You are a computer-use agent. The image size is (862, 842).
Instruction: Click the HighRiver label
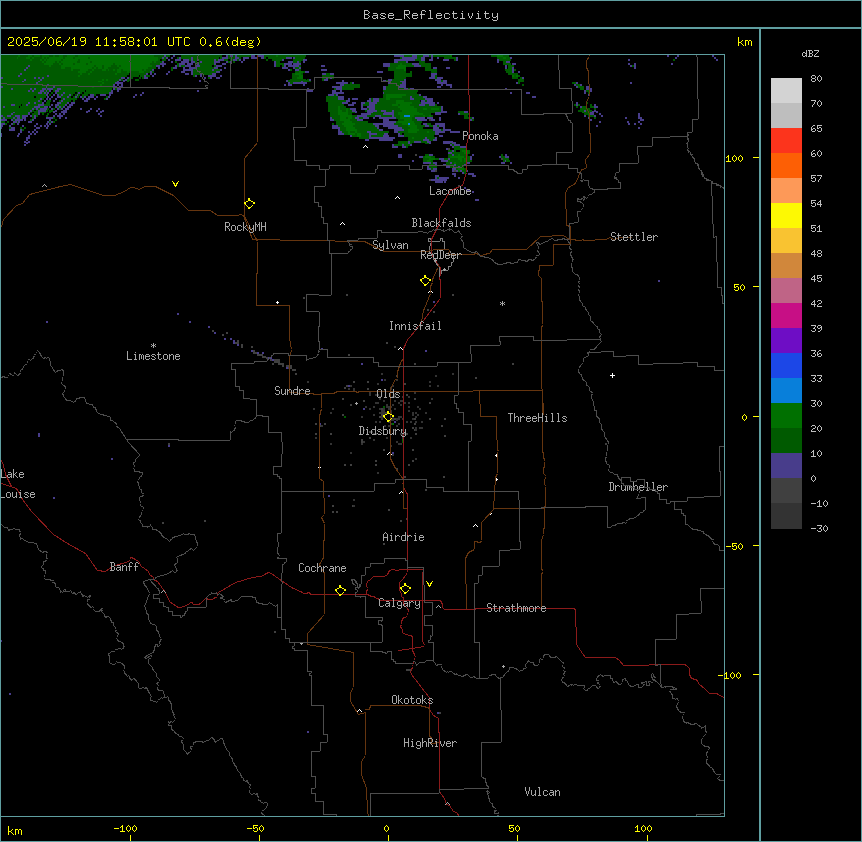click(x=430, y=743)
